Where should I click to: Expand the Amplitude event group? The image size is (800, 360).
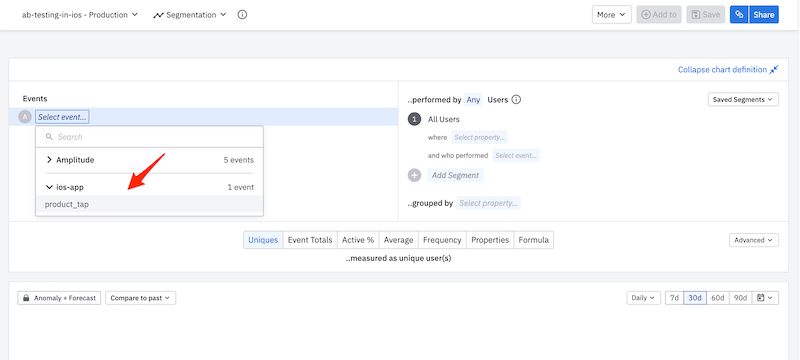coord(149,160)
